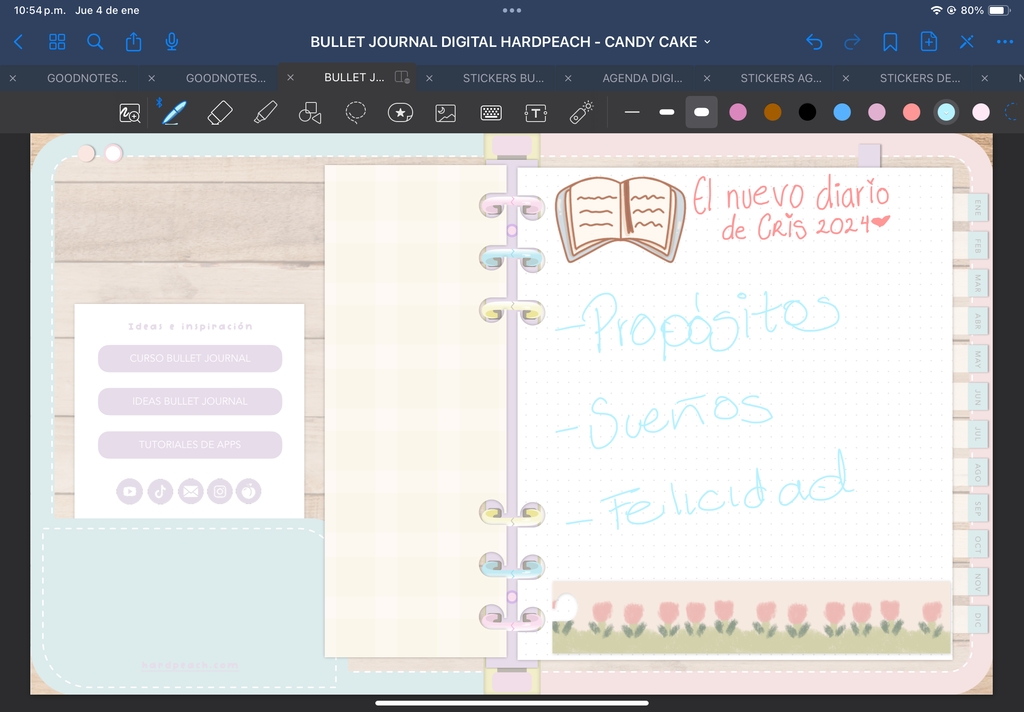This screenshot has height=712, width=1024.
Task: Expand the iPad multitasking dots menu
Action: (512, 10)
